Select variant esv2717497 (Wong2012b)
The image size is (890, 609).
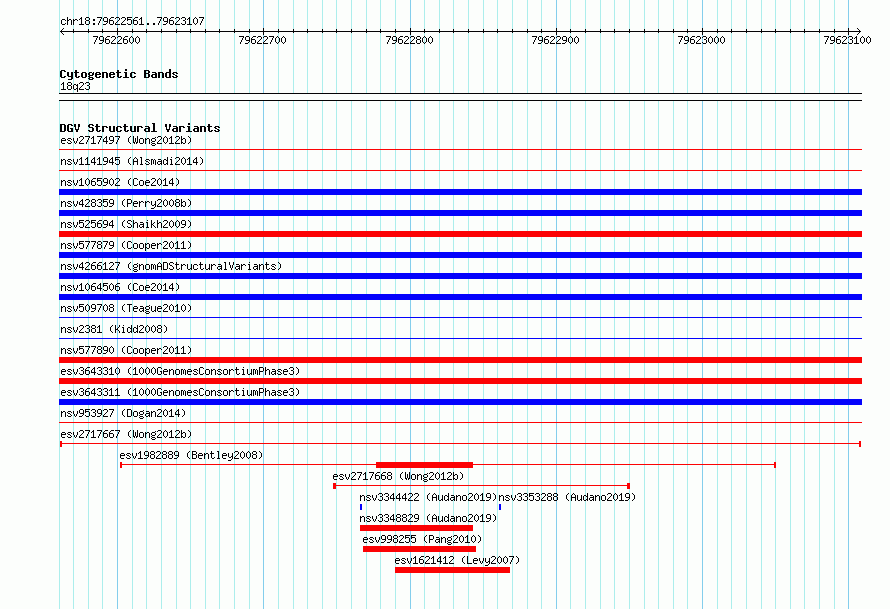pos(126,140)
